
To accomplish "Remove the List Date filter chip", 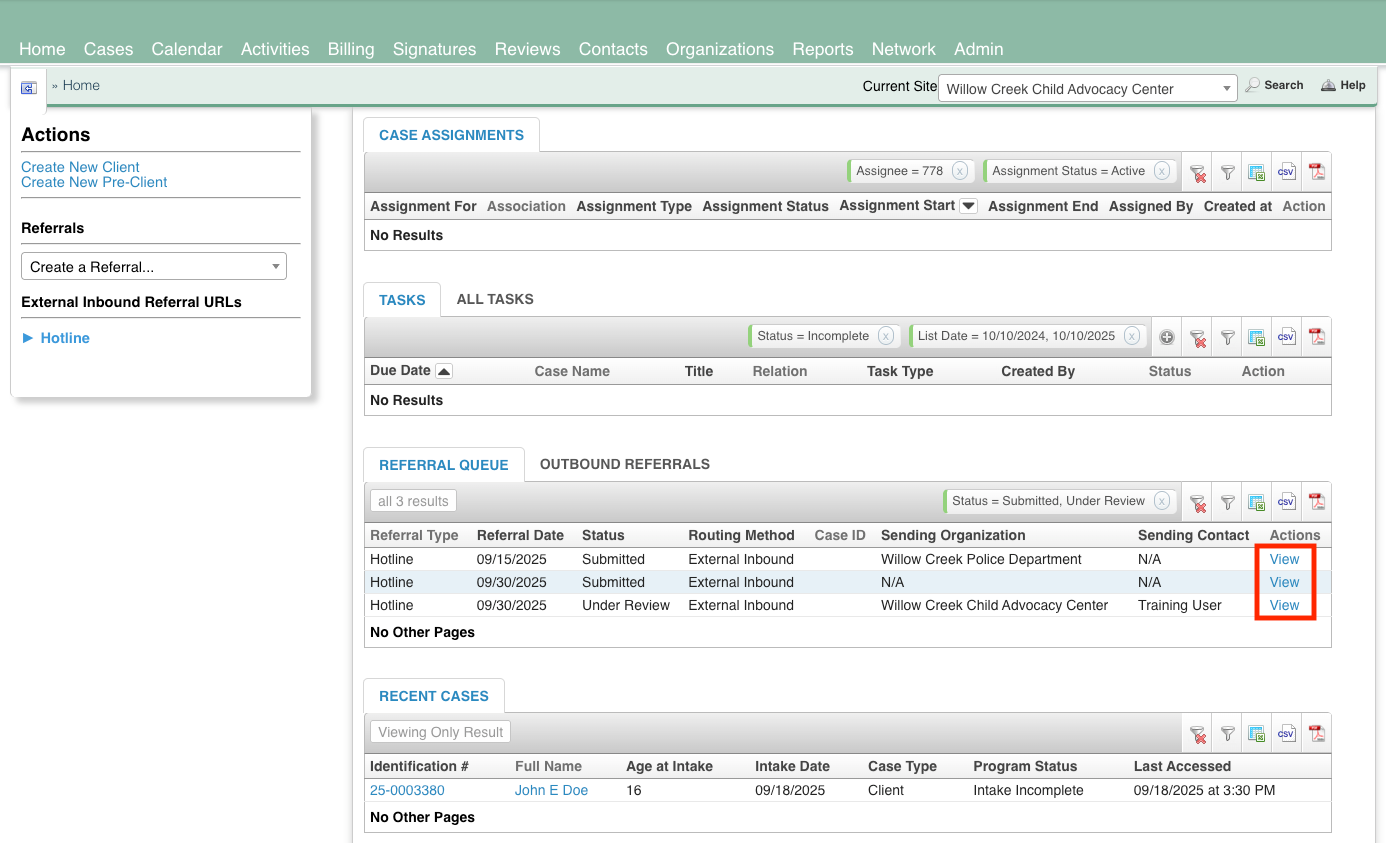I will (1132, 336).
